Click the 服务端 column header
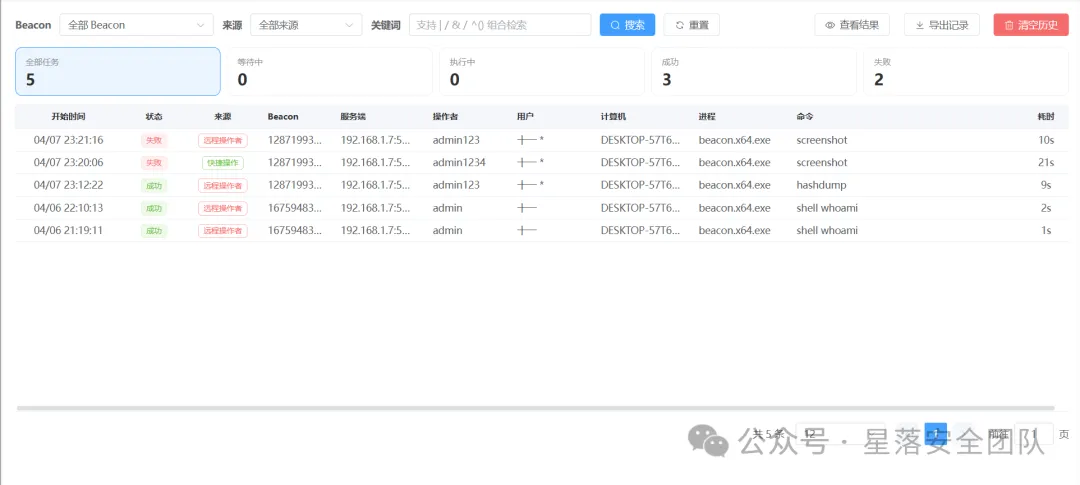Image resolution: width=1080 pixels, height=485 pixels. pyautogui.click(x=353, y=116)
